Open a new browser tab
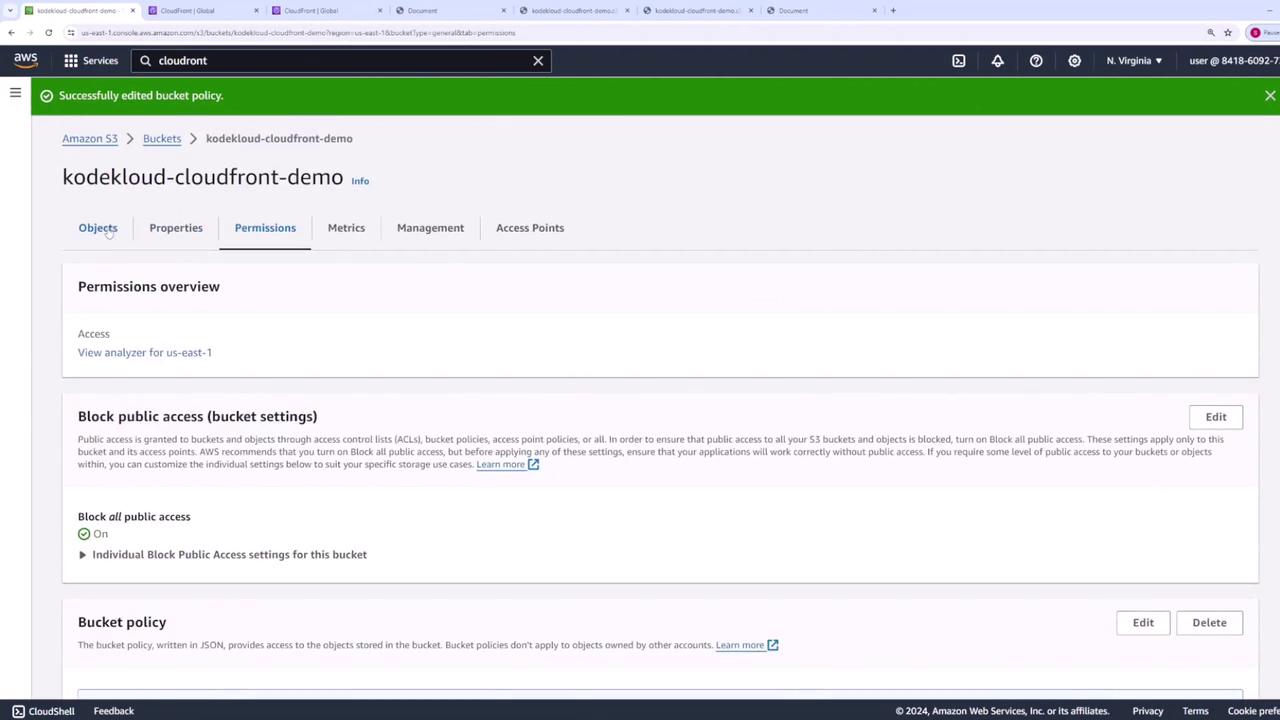The image size is (1280, 720). (x=893, y=10)
